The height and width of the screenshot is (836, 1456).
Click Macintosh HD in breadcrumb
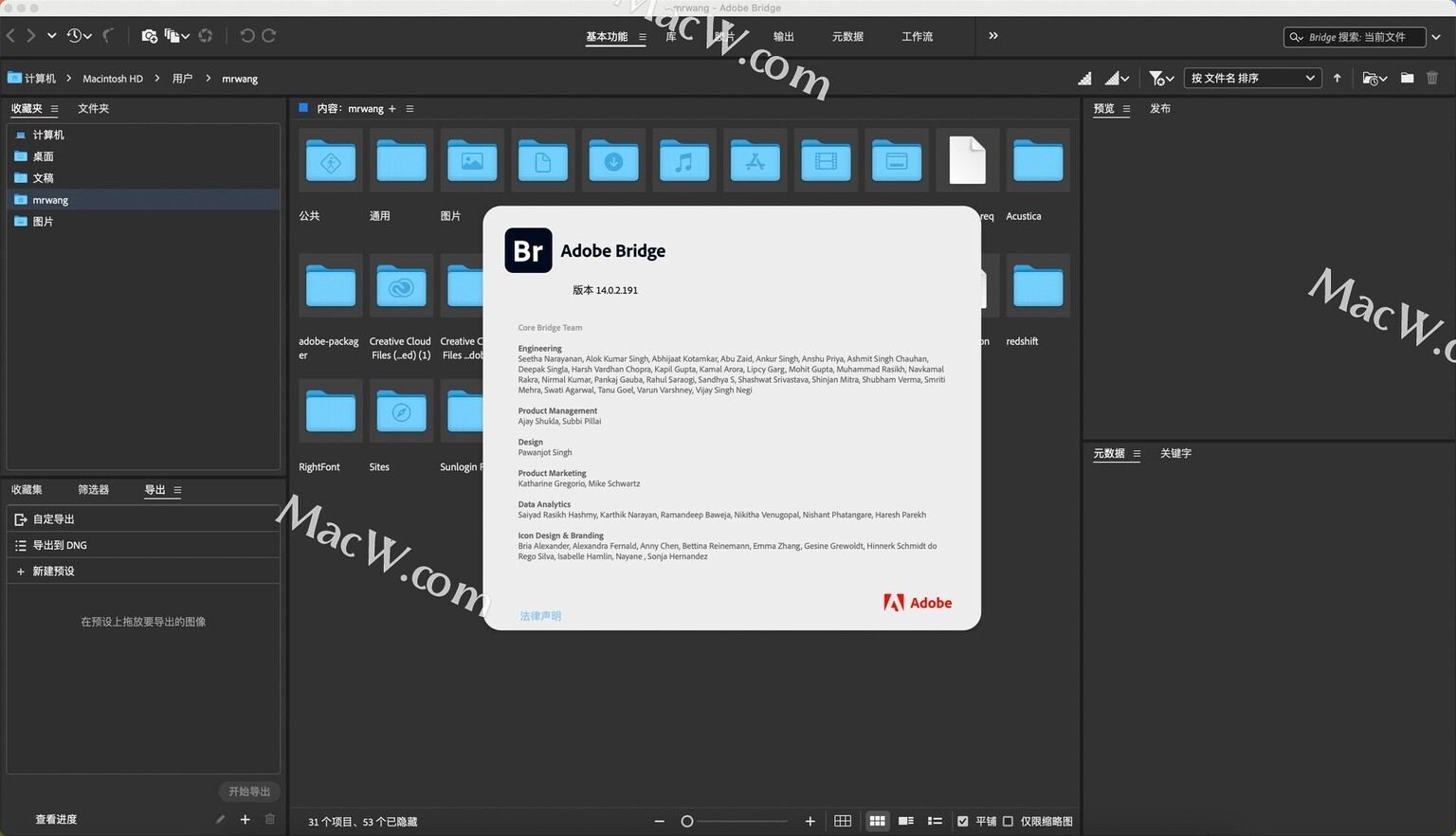[113, 79]
